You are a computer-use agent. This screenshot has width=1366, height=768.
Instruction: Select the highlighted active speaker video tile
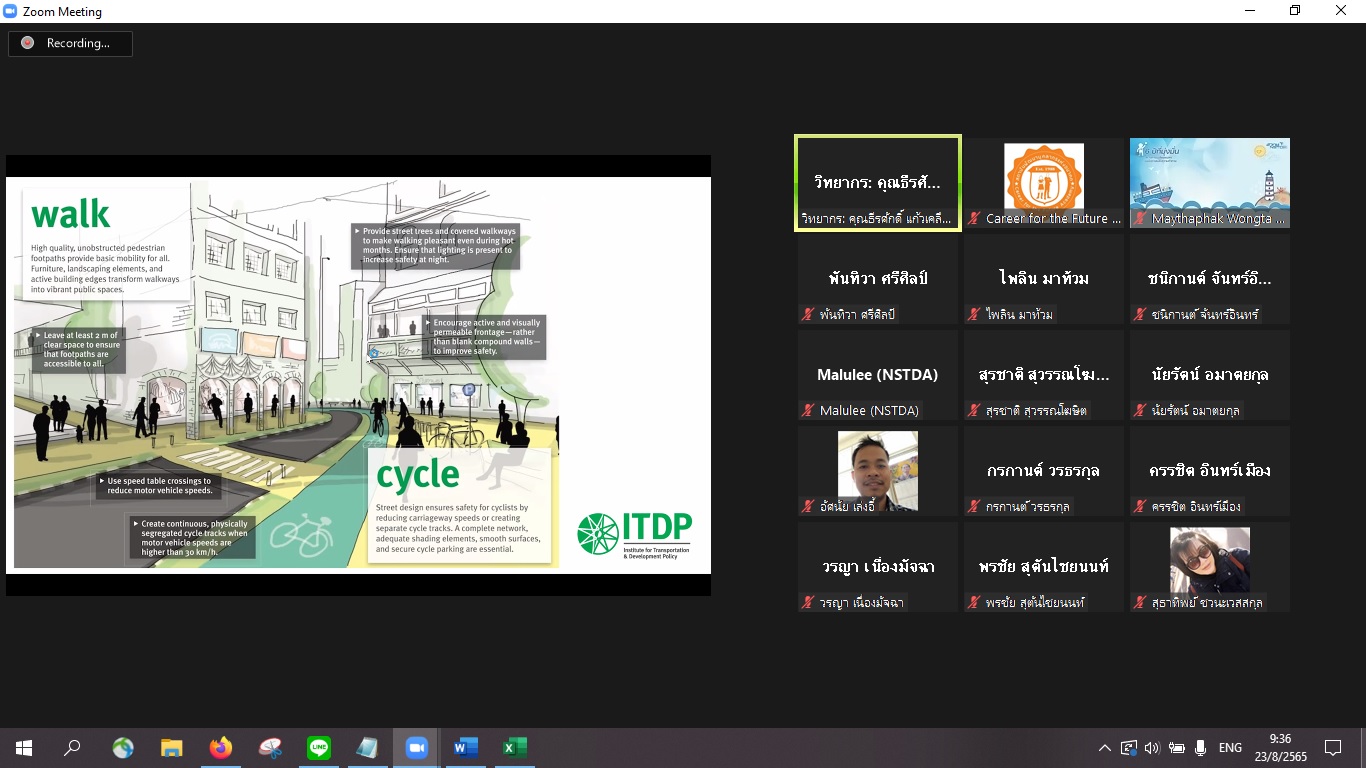pos(877,183)
